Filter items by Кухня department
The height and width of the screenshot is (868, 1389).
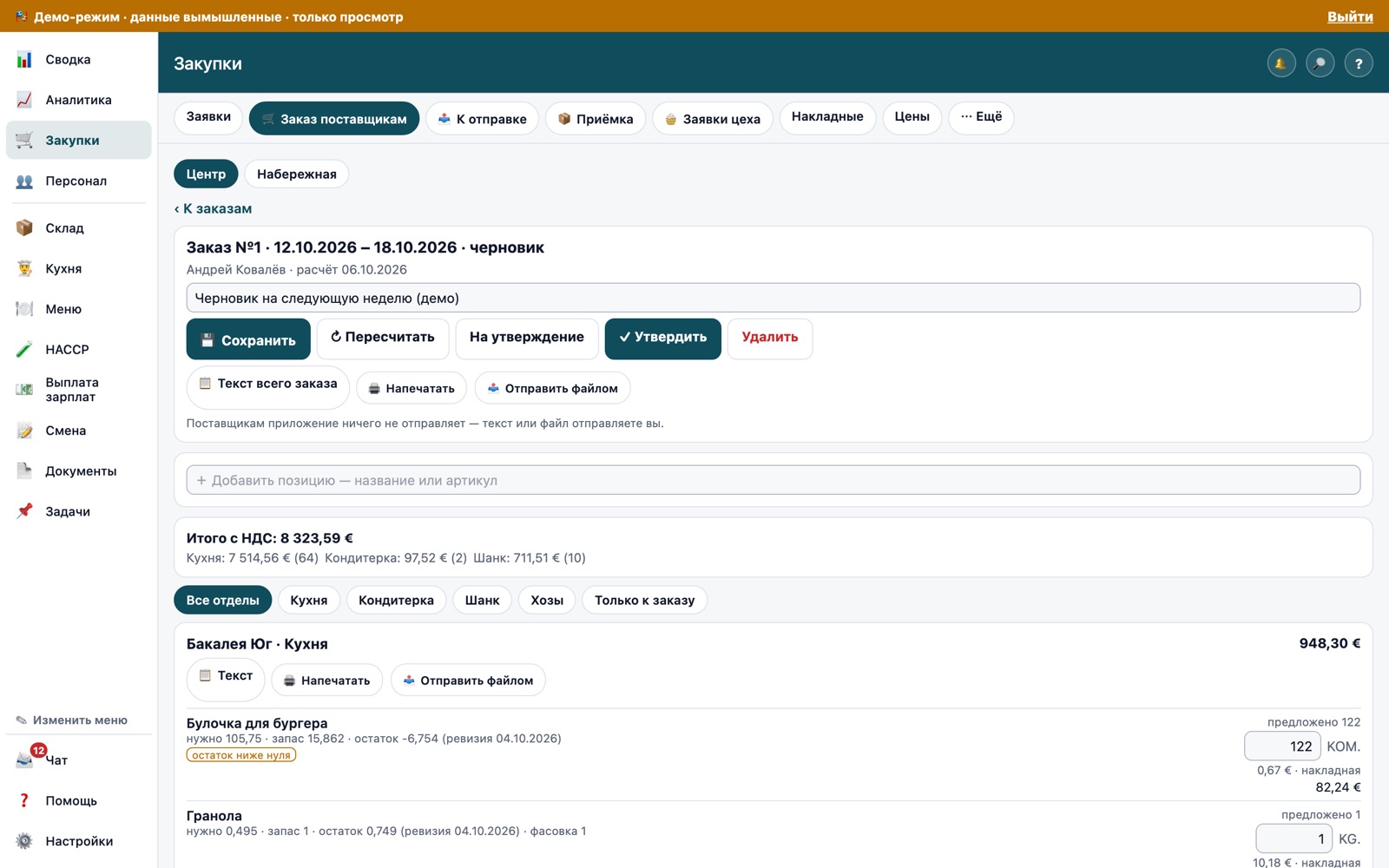click(x=309, y=601)
